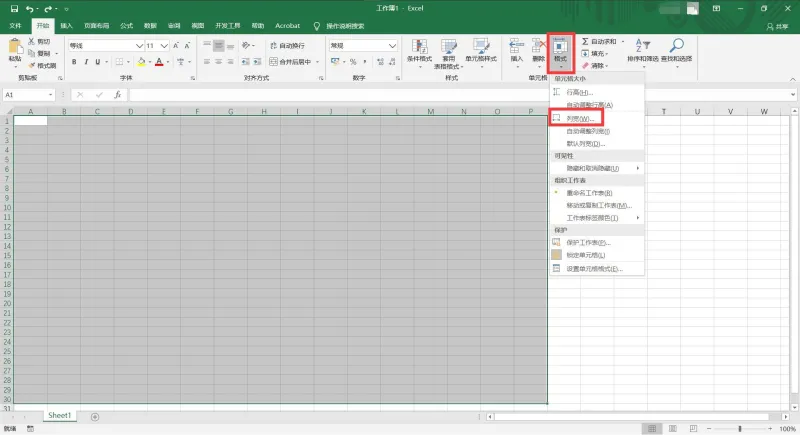
Task: Choose Protect Sheet (保护工作表)
Action: point(596,243)
